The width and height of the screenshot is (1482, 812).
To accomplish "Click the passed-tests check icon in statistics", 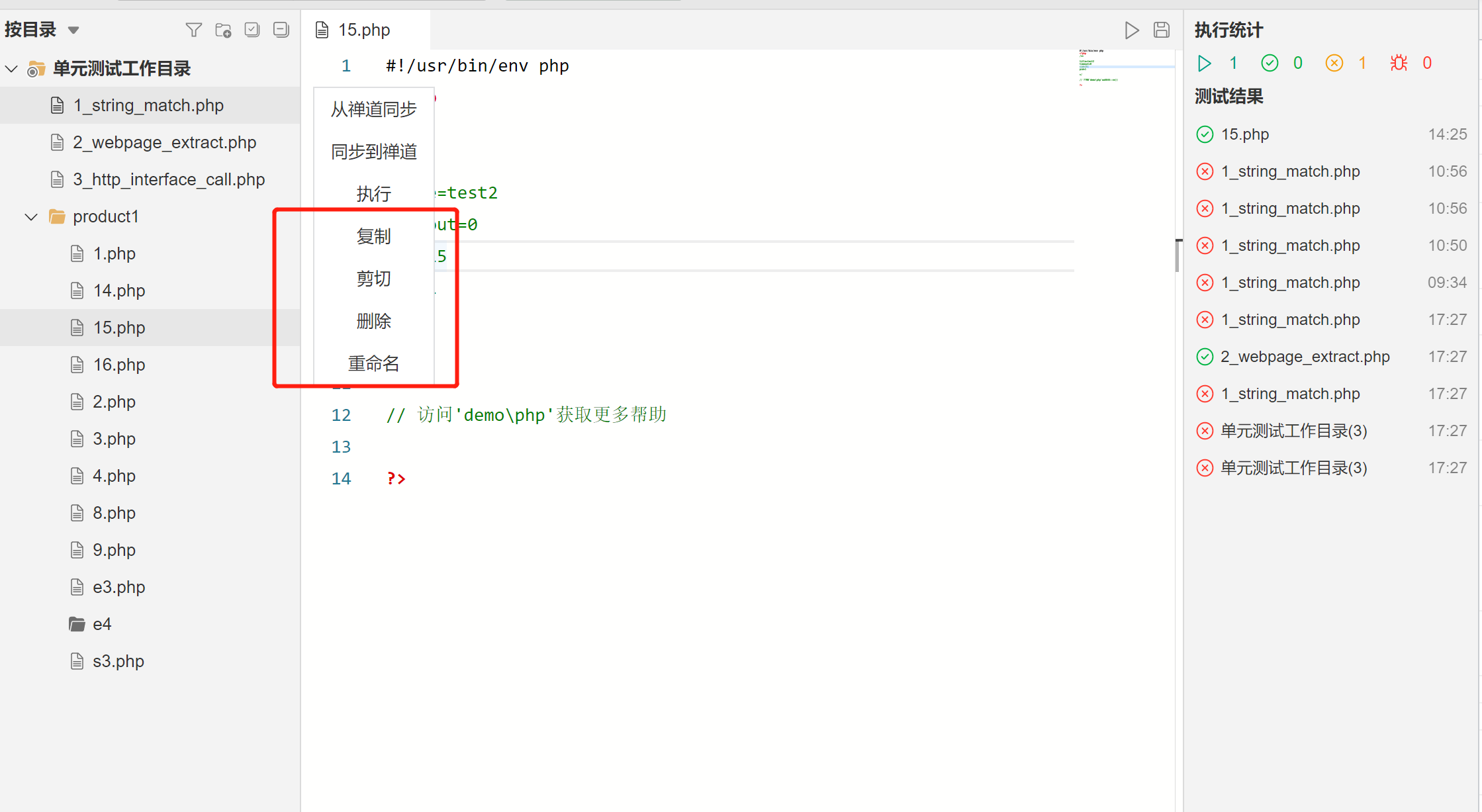I will click(x=1270, y=63).
